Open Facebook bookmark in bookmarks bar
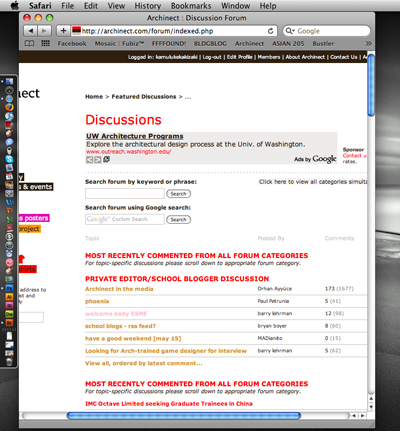This screenshot has width=400, height=431. pos(72,43)
